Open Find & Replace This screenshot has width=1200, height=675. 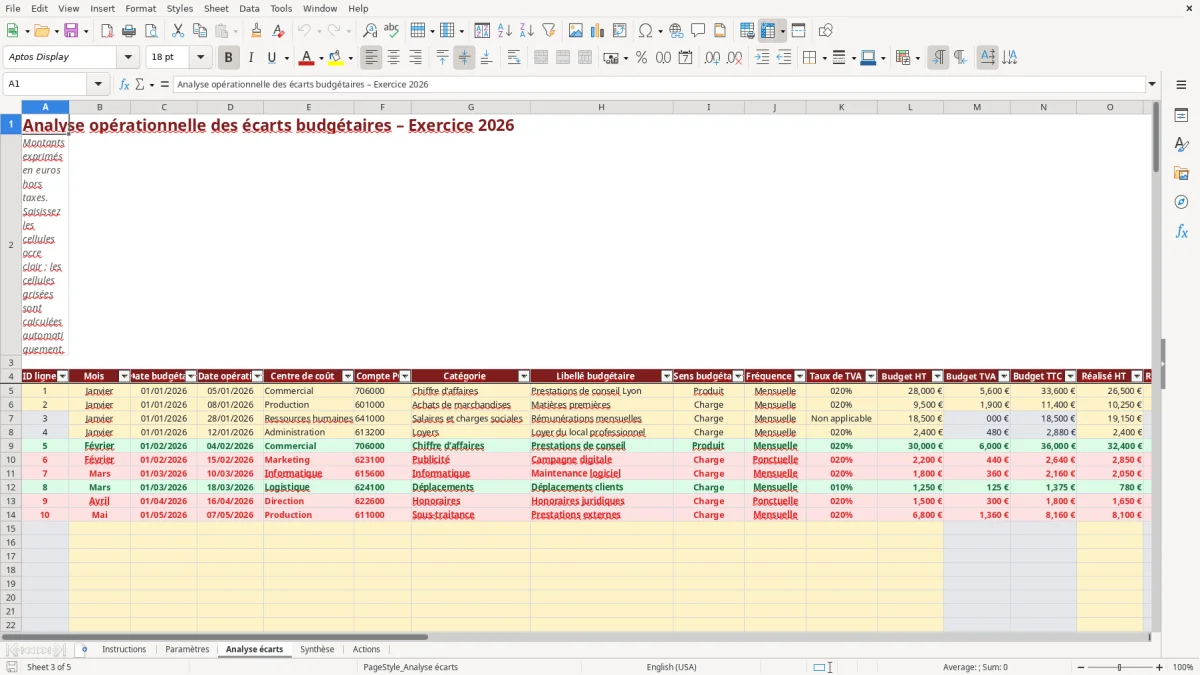(370, 31)
